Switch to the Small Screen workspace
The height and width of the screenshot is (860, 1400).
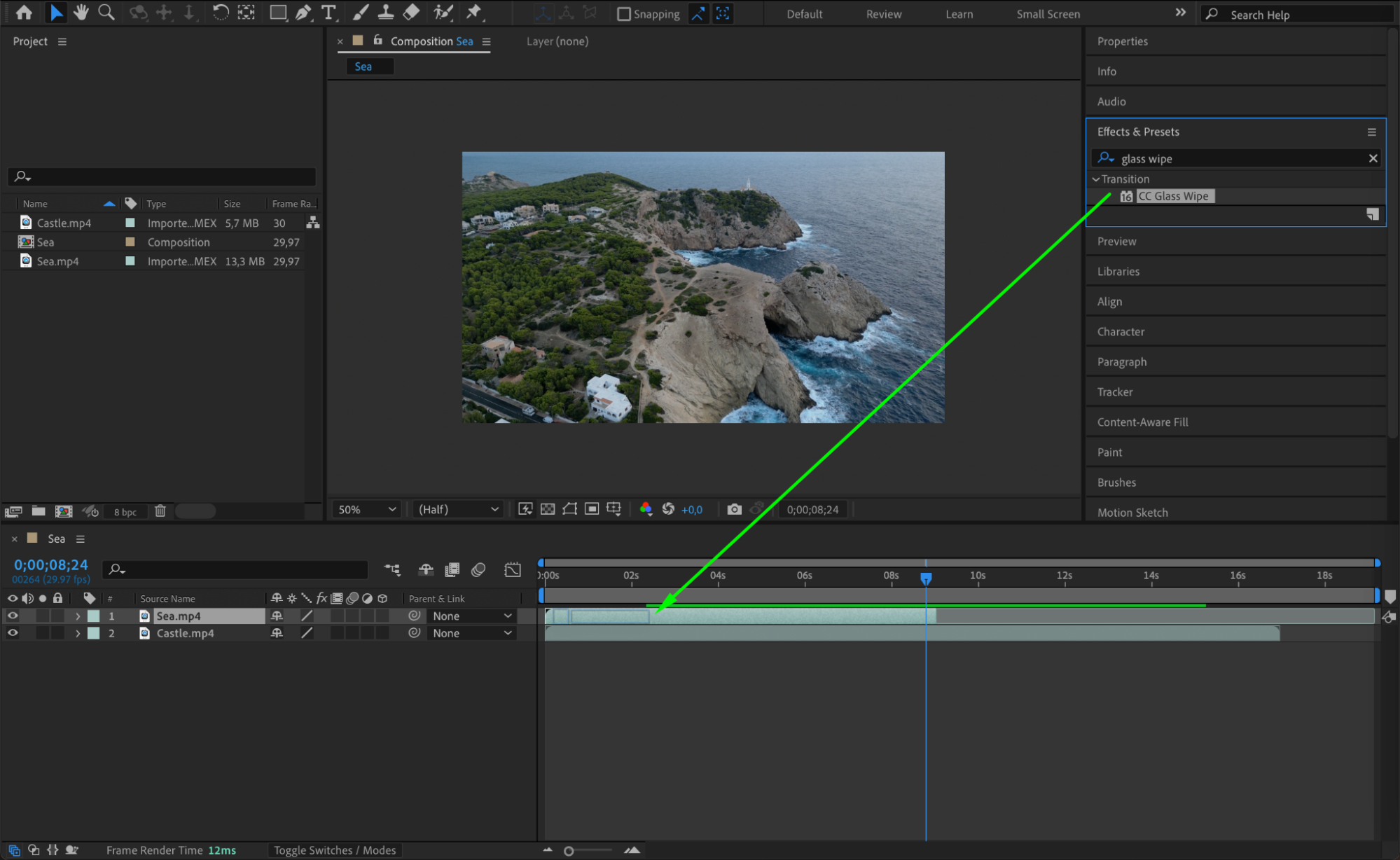click(1048, 14)
